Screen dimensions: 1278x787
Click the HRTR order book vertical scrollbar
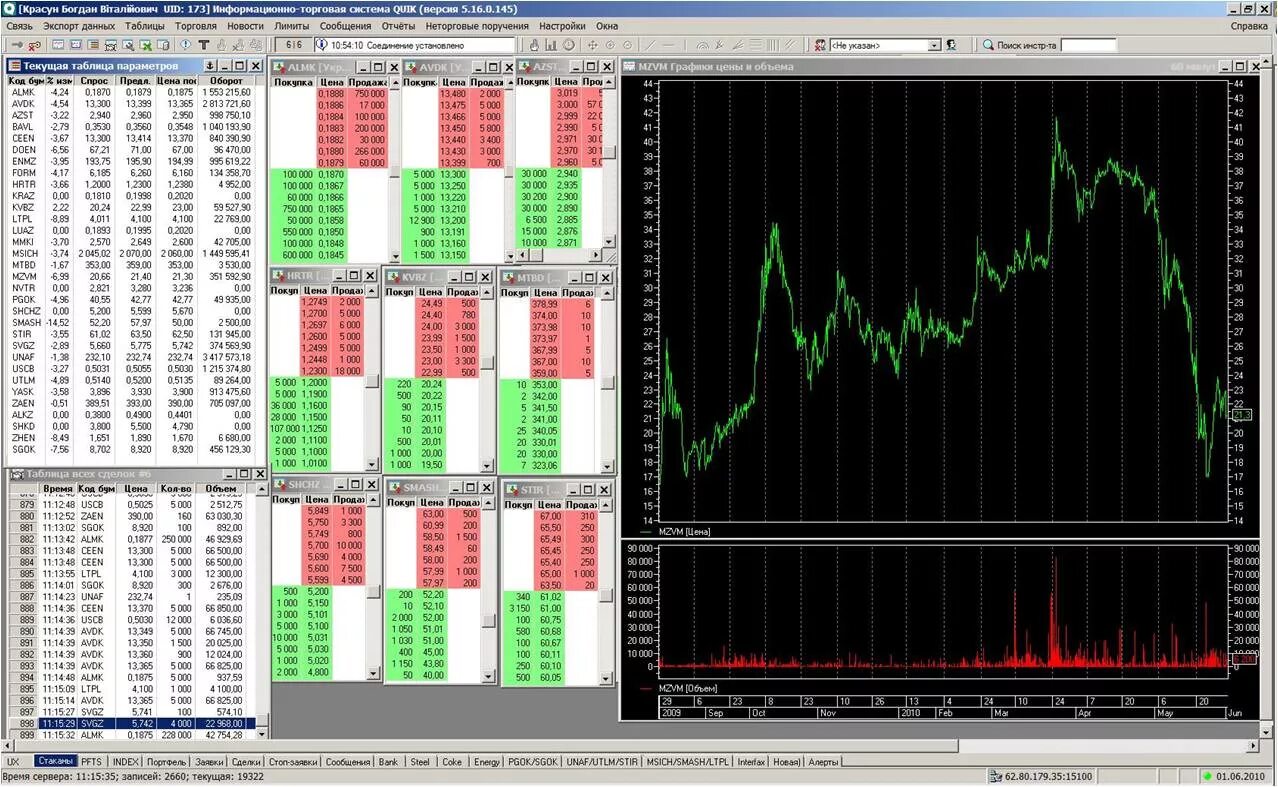372,378
